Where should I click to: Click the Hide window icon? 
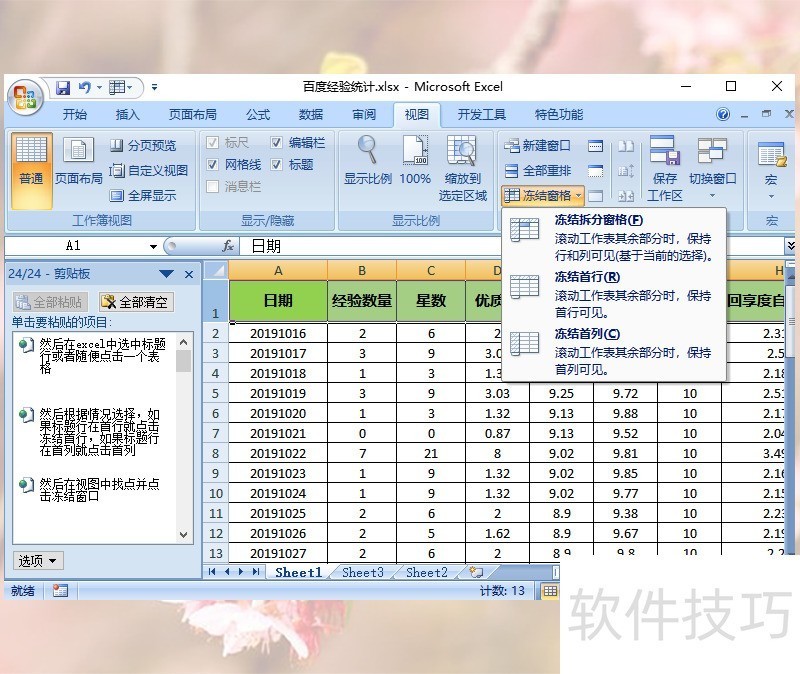pyautogui.click(x=595, y=170)
